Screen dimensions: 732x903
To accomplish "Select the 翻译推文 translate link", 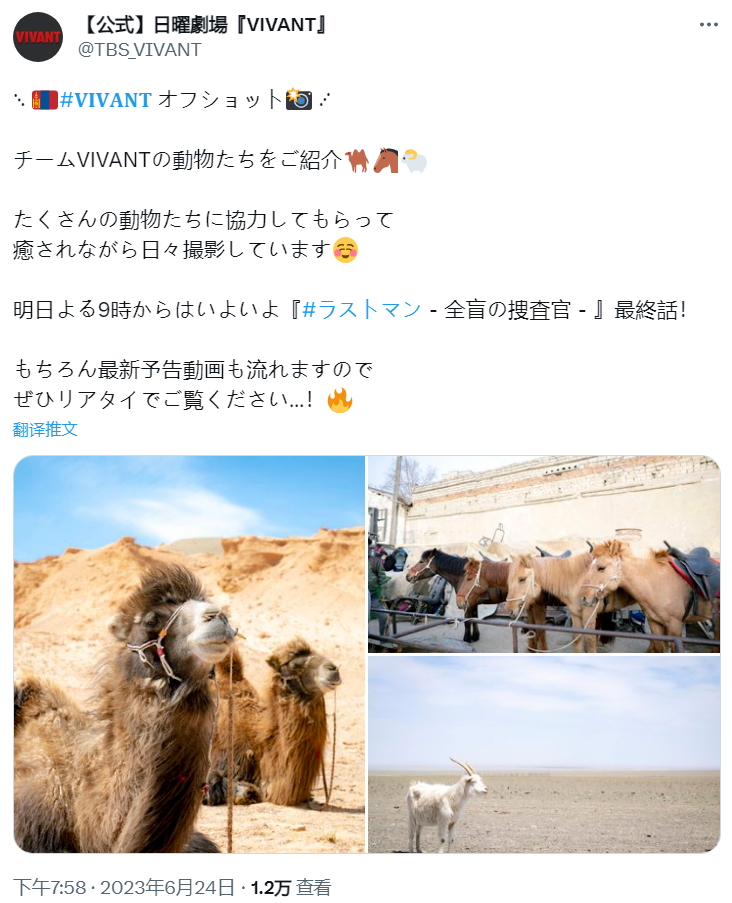I will pyautogui.click(x=45, y=429).
